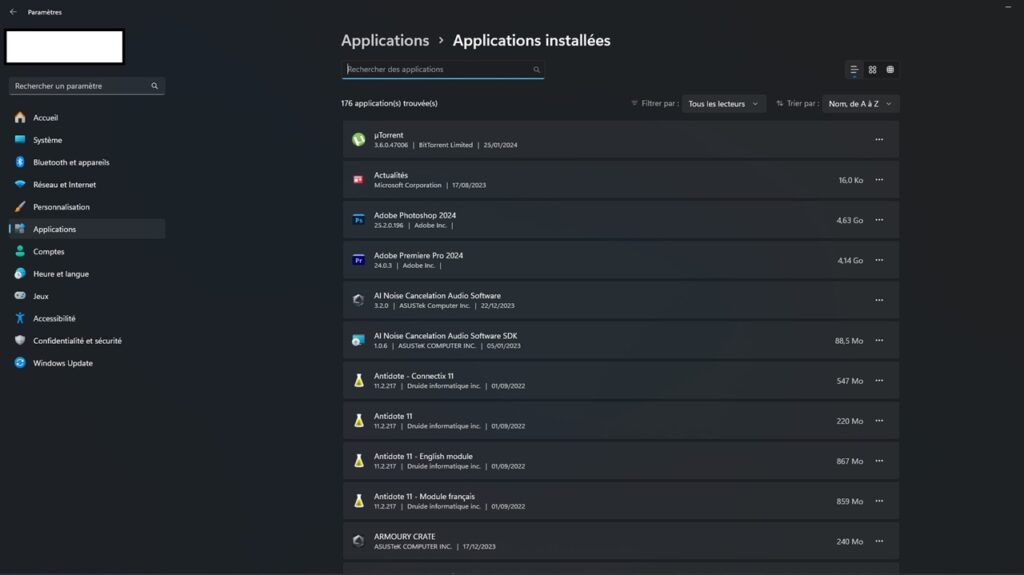
Task: Open more options for Antidote 11
Action: click(879, 421)
